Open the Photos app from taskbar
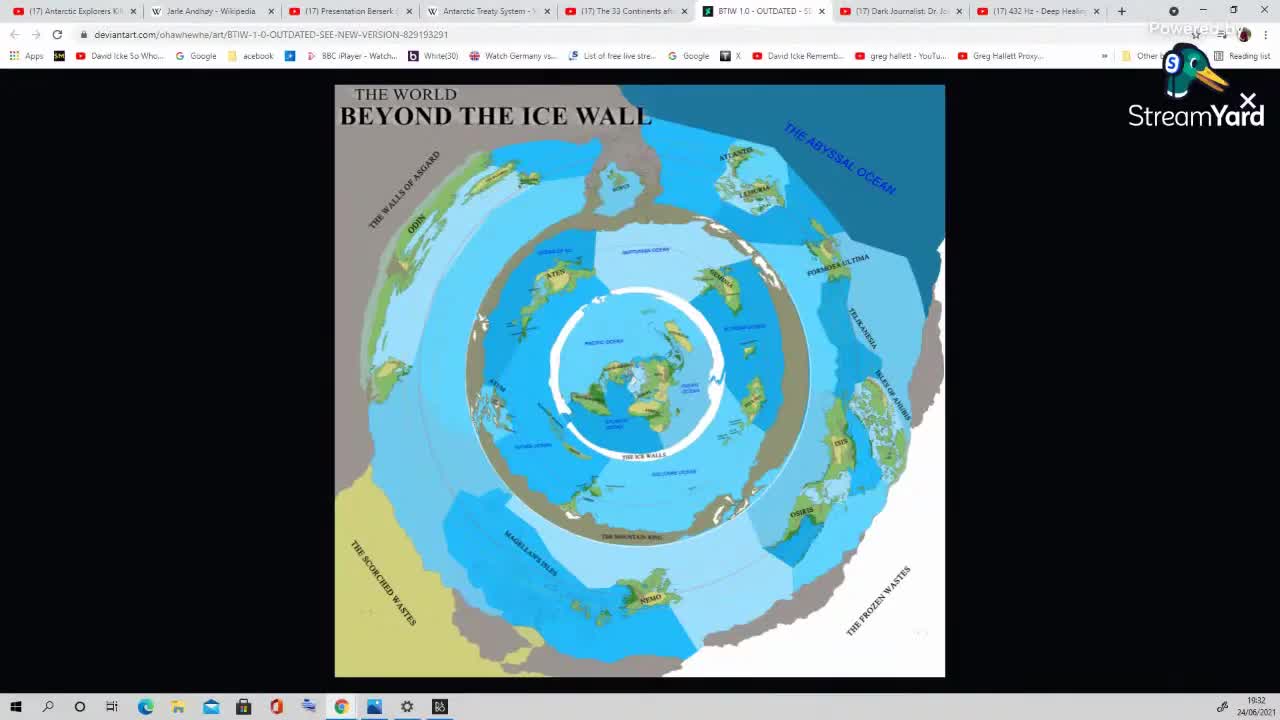This screenshot has width=1280, height=720. (x=374, y=707)
